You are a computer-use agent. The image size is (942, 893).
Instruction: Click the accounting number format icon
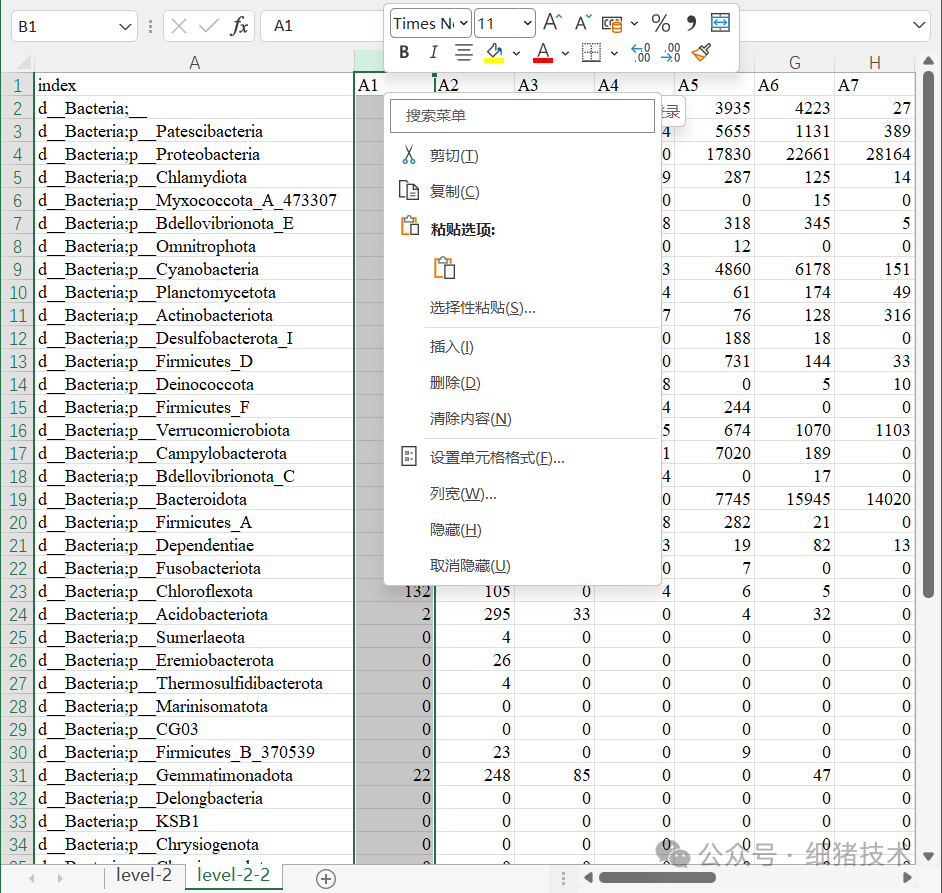point(612,24)
